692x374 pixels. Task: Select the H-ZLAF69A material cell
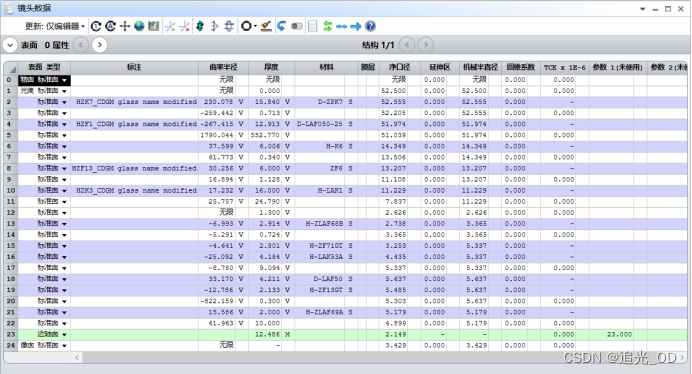(x=320, y=312)
